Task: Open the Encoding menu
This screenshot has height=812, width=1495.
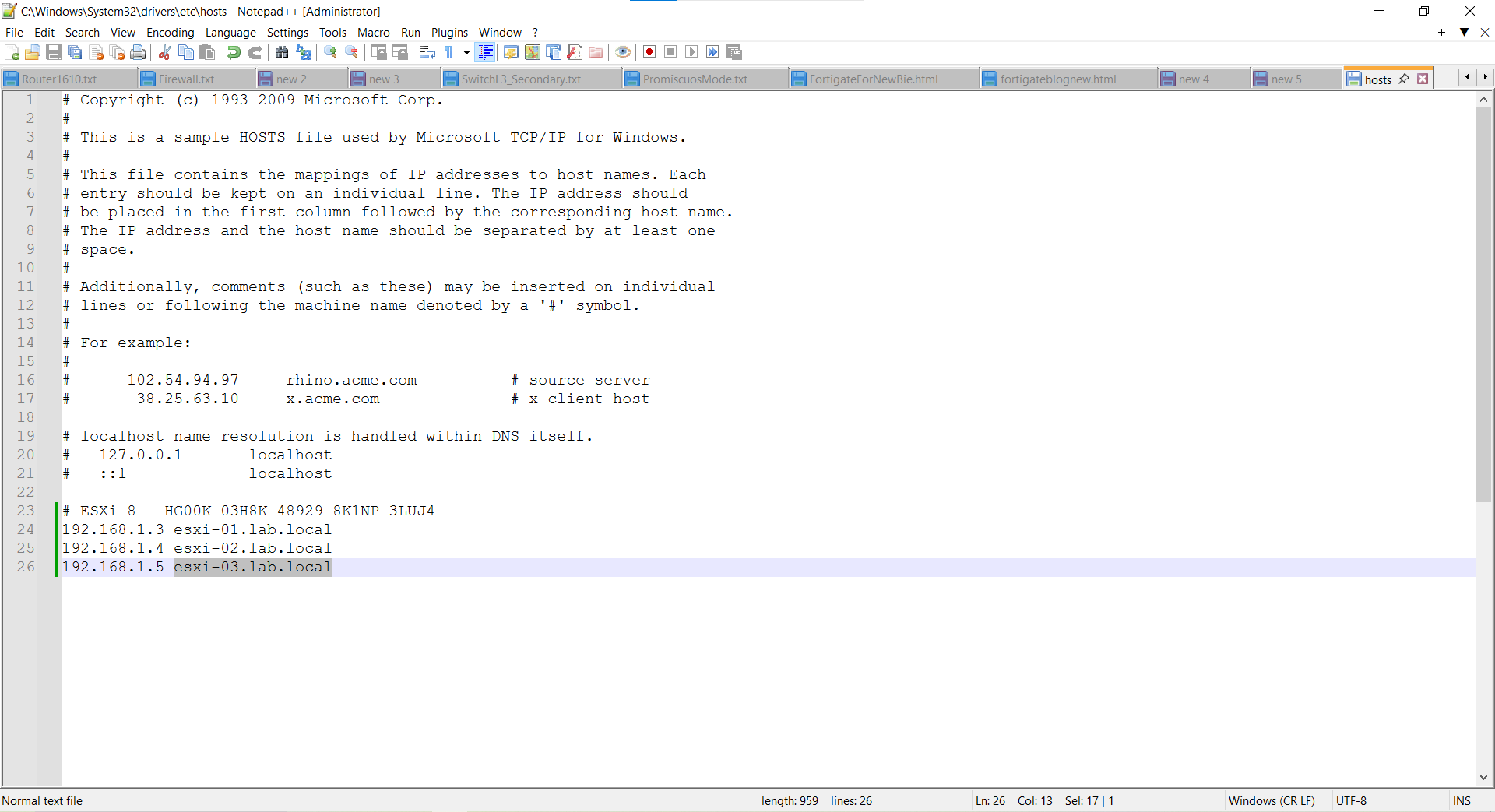Action: tap(170, 33)
